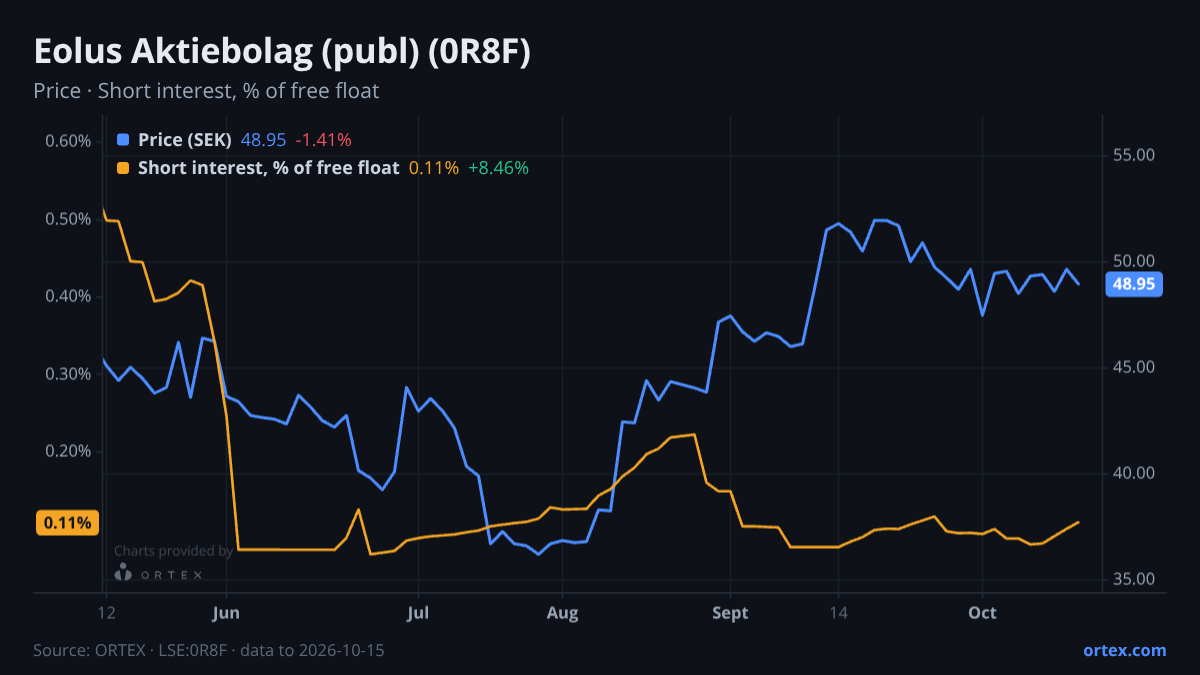Click the Jul date axis label
The height and width of the screenshot is (675, 1200).
(418, 613)
